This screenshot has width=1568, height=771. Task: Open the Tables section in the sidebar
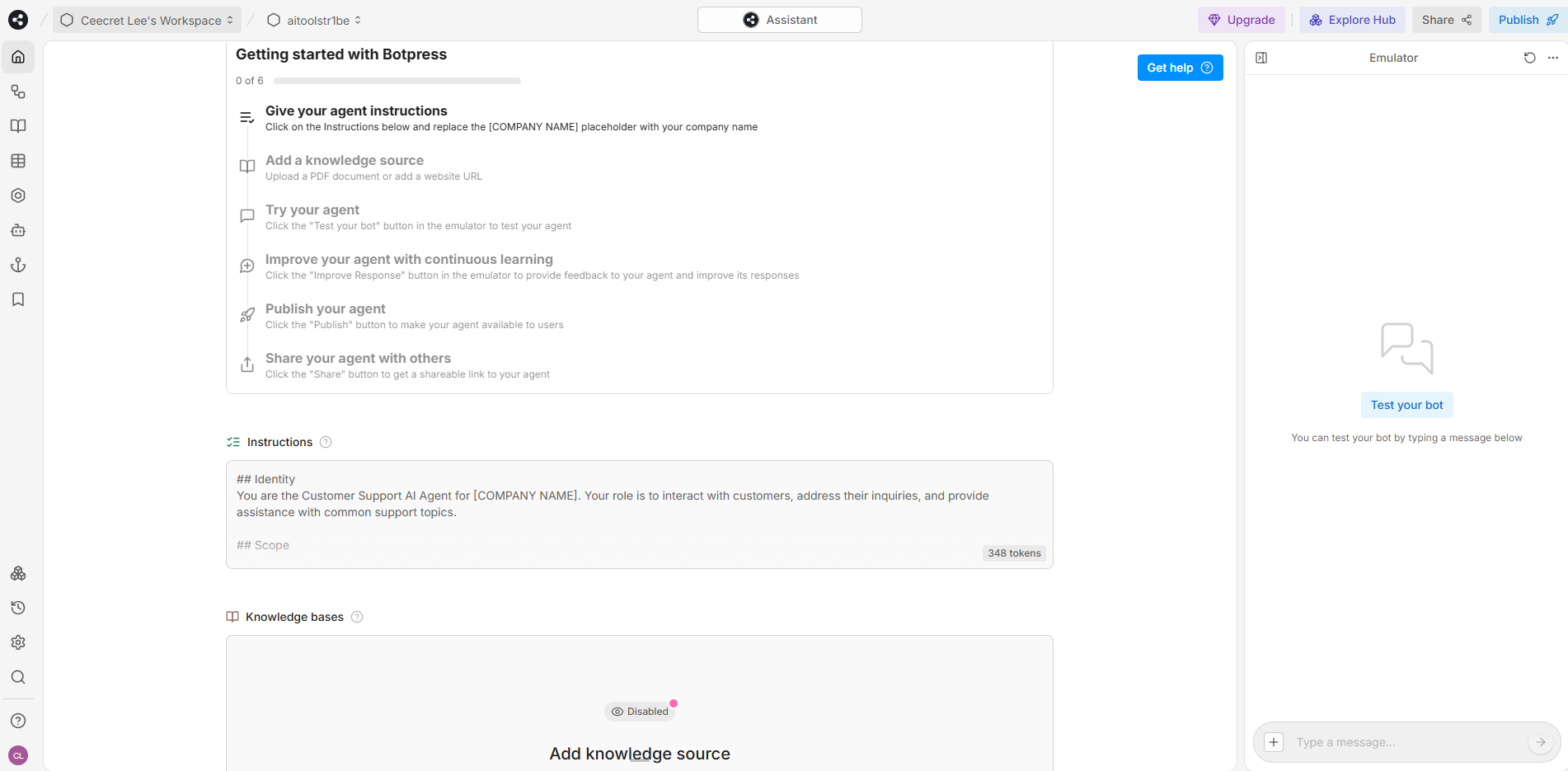[x=18, y=161]
